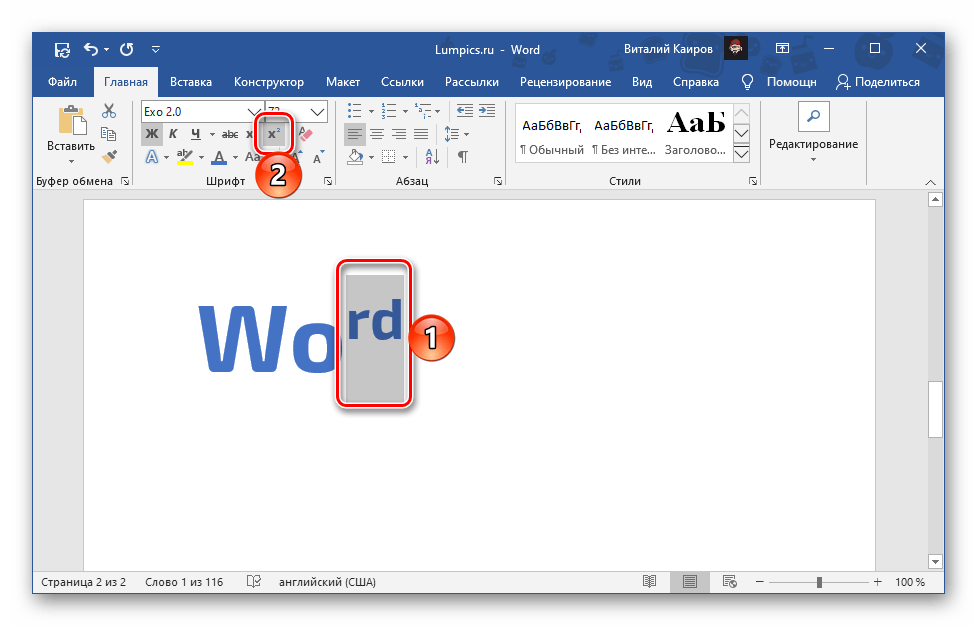This screenshot has width=977, height=626.
Task: Open Буфер обмена dialog launcher
Action: click(x=125, y=181)
